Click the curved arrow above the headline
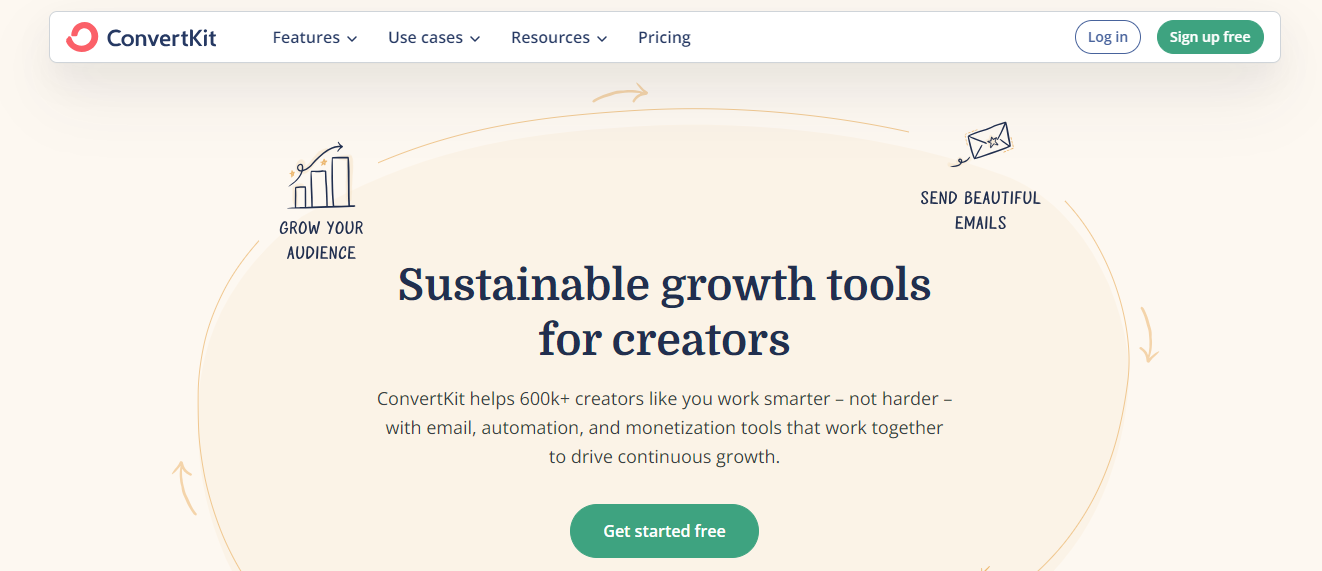The image size is (1322, 571). click(x=621, y=95)
